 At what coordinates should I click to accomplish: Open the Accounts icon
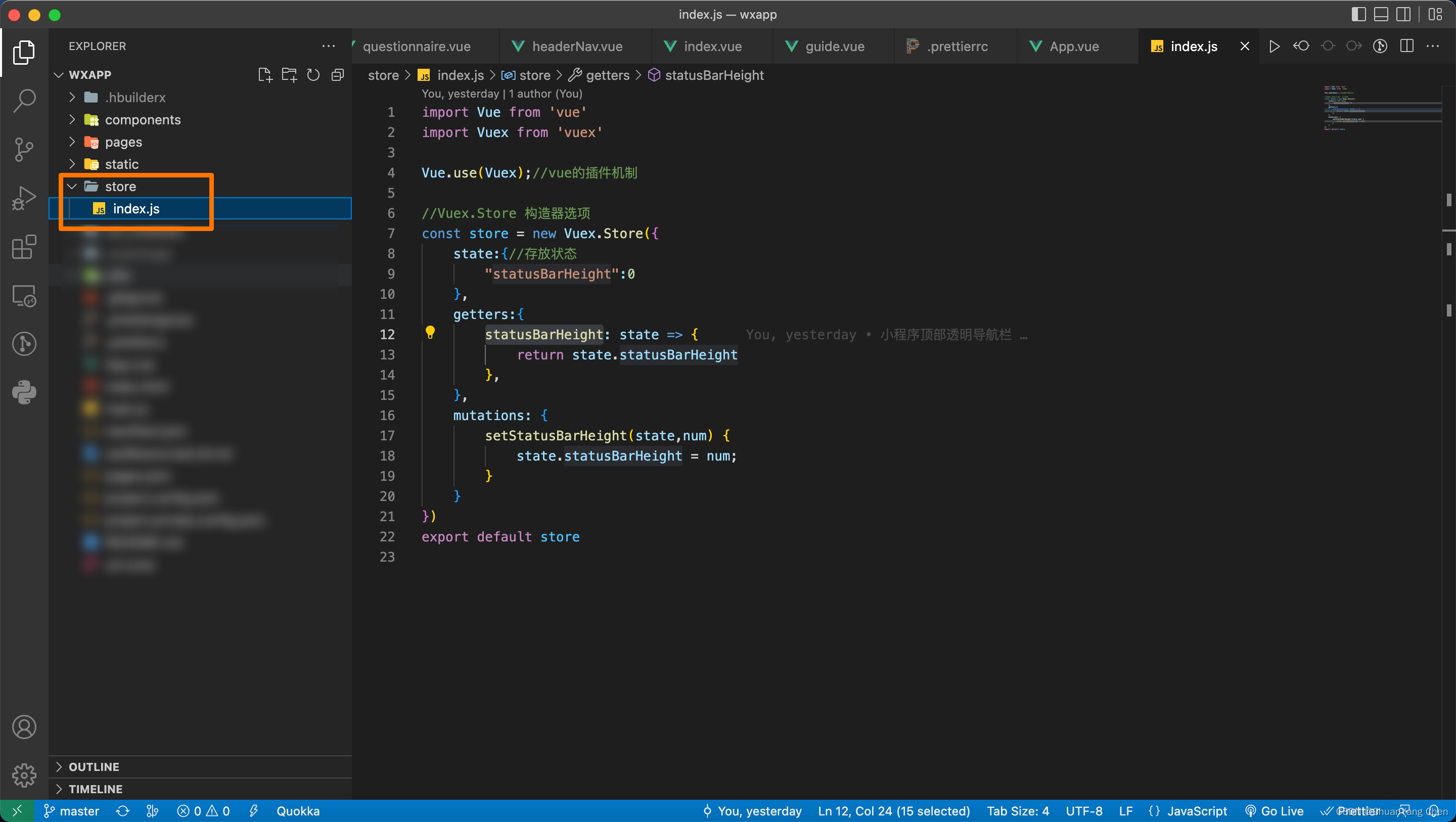pyautogui.click(x=24, y=727)
